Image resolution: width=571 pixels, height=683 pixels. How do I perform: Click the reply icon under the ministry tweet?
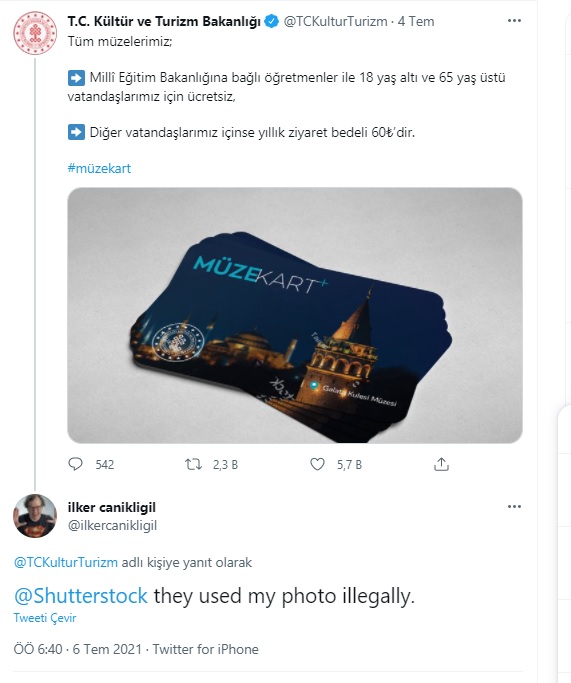coord(75,464)
